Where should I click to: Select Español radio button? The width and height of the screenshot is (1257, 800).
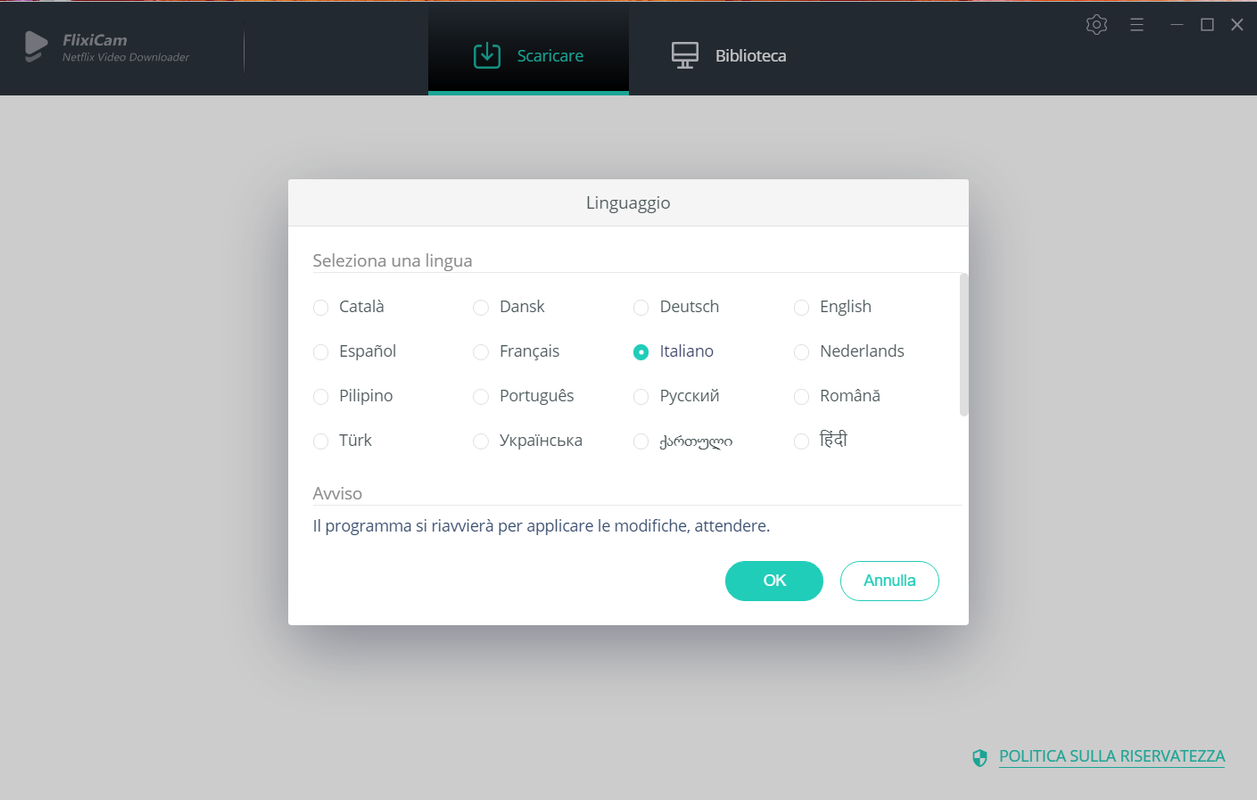321,352
